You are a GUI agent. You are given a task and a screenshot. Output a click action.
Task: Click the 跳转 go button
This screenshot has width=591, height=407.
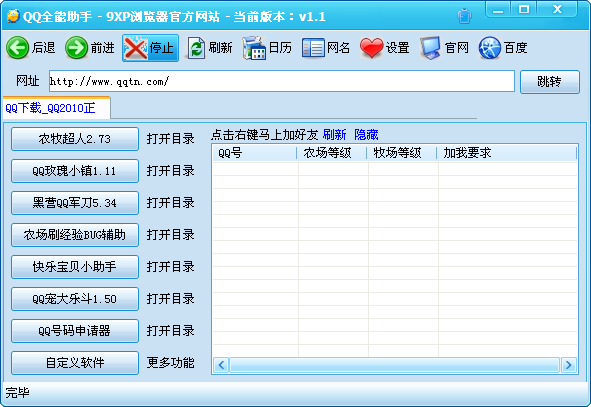(550, 81)
